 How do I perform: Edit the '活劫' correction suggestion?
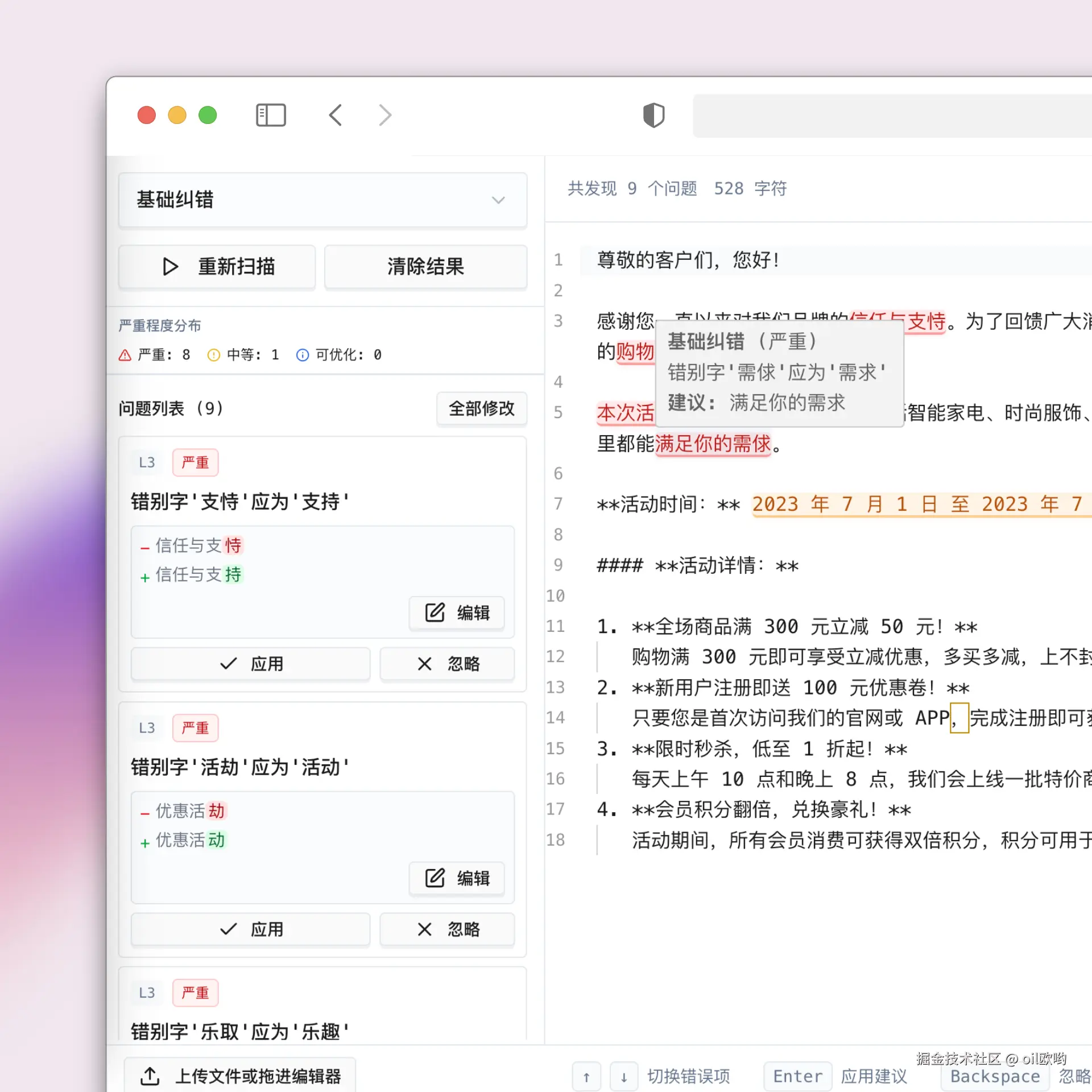[457, 878]
